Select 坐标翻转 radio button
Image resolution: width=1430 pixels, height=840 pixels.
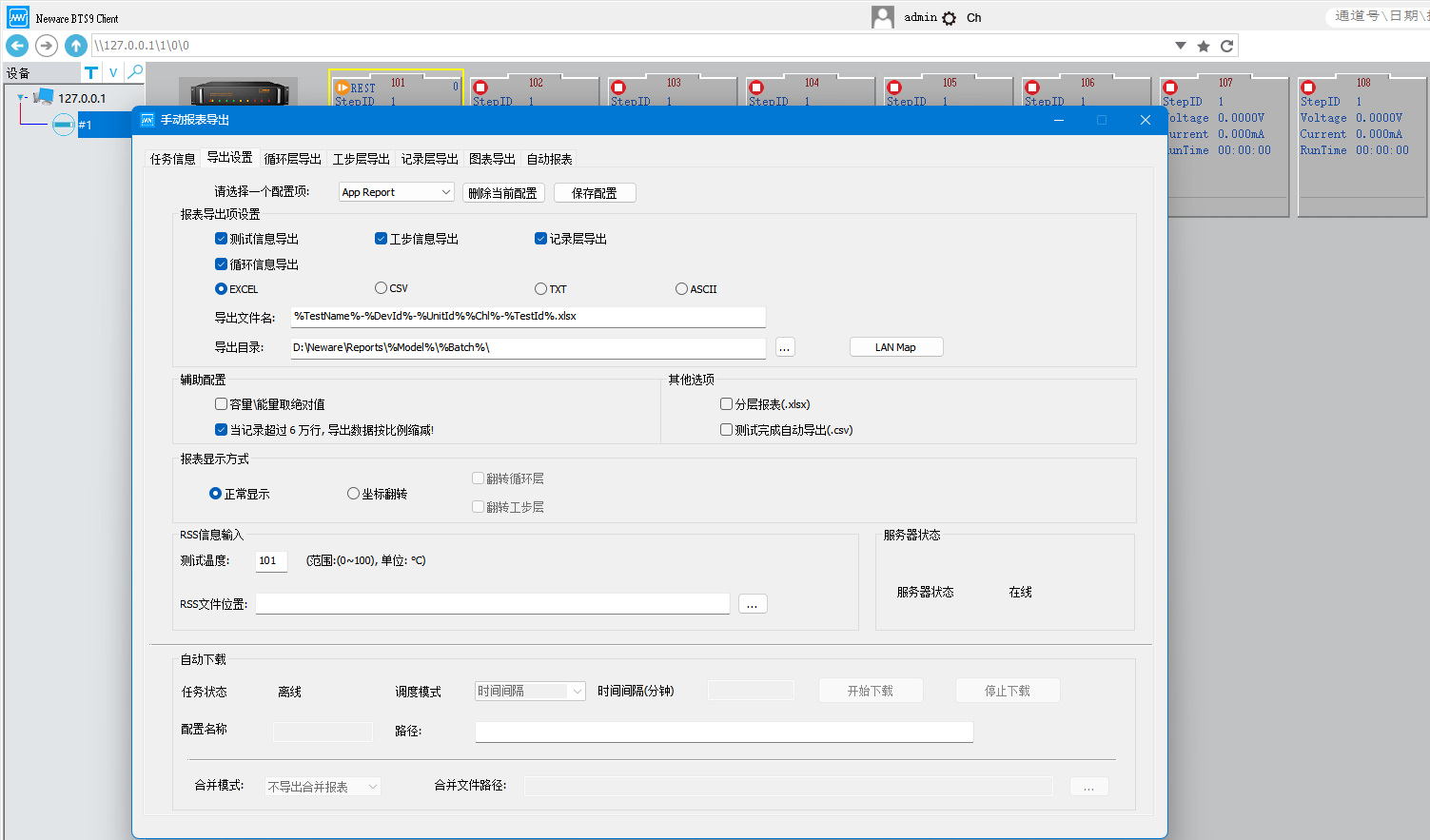click(x=353, y=494)
